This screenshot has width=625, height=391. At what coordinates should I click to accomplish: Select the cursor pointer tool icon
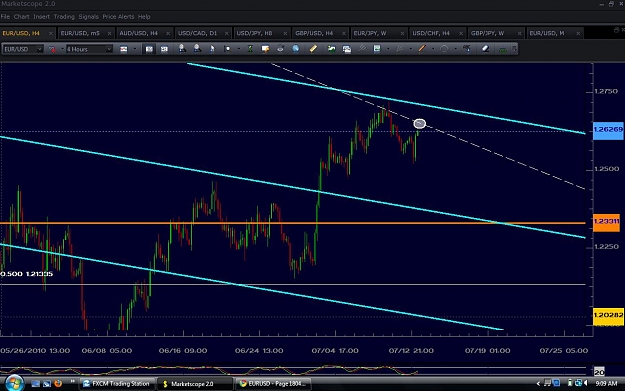tap(212, 49)
